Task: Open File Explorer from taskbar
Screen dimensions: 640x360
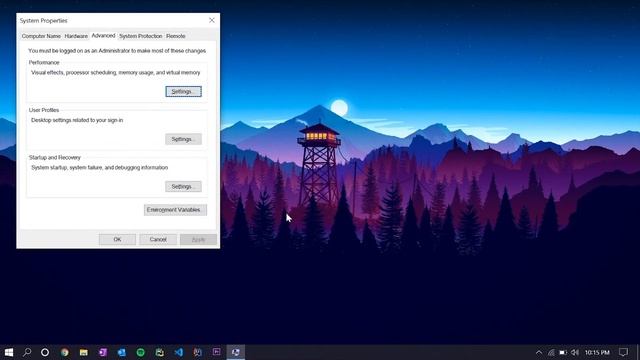Action: (x=84, y=352)
